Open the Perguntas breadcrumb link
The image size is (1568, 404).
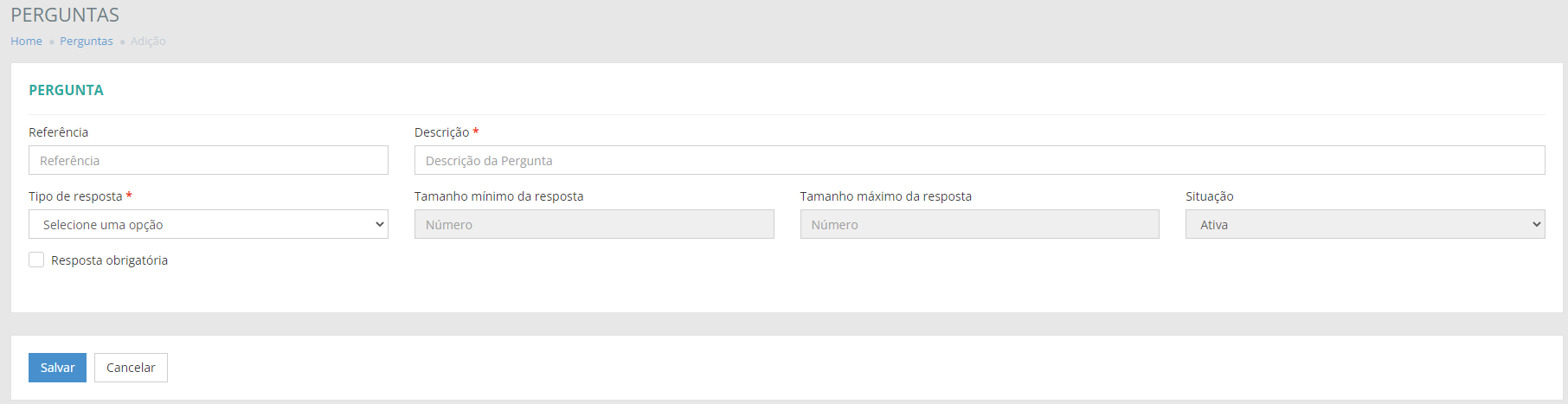[x=86, y=42]
